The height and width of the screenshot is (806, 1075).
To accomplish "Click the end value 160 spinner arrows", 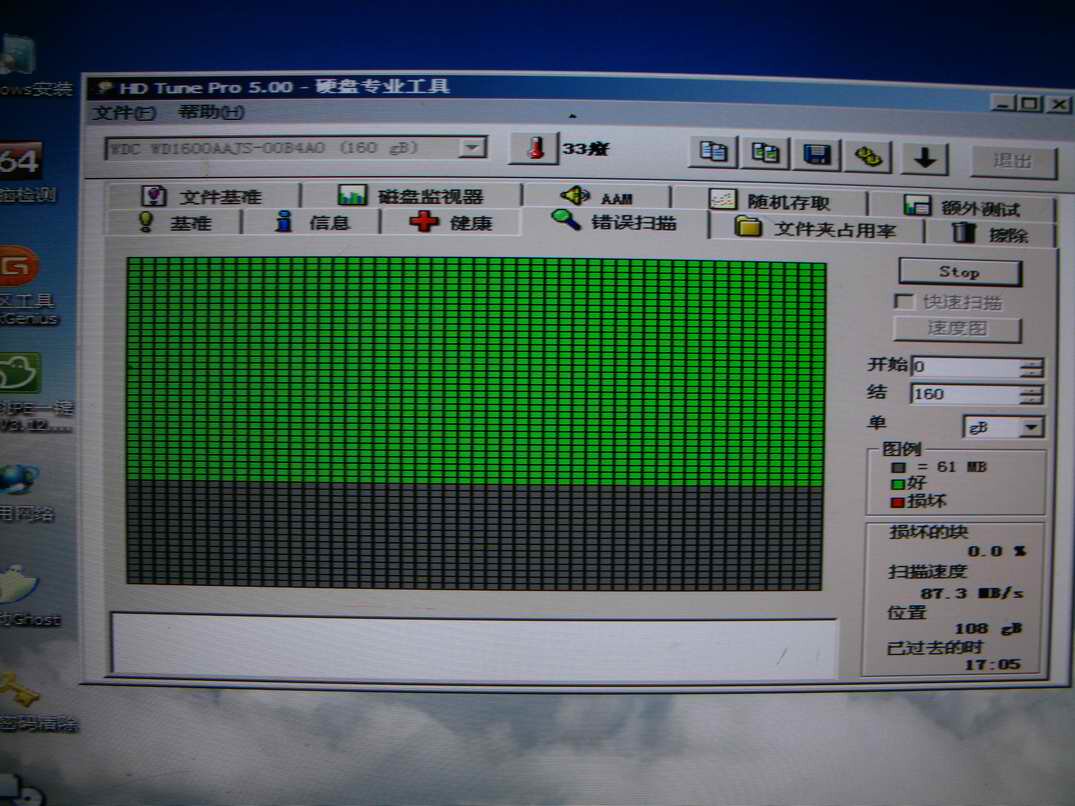I will [x=1032, y=394].
